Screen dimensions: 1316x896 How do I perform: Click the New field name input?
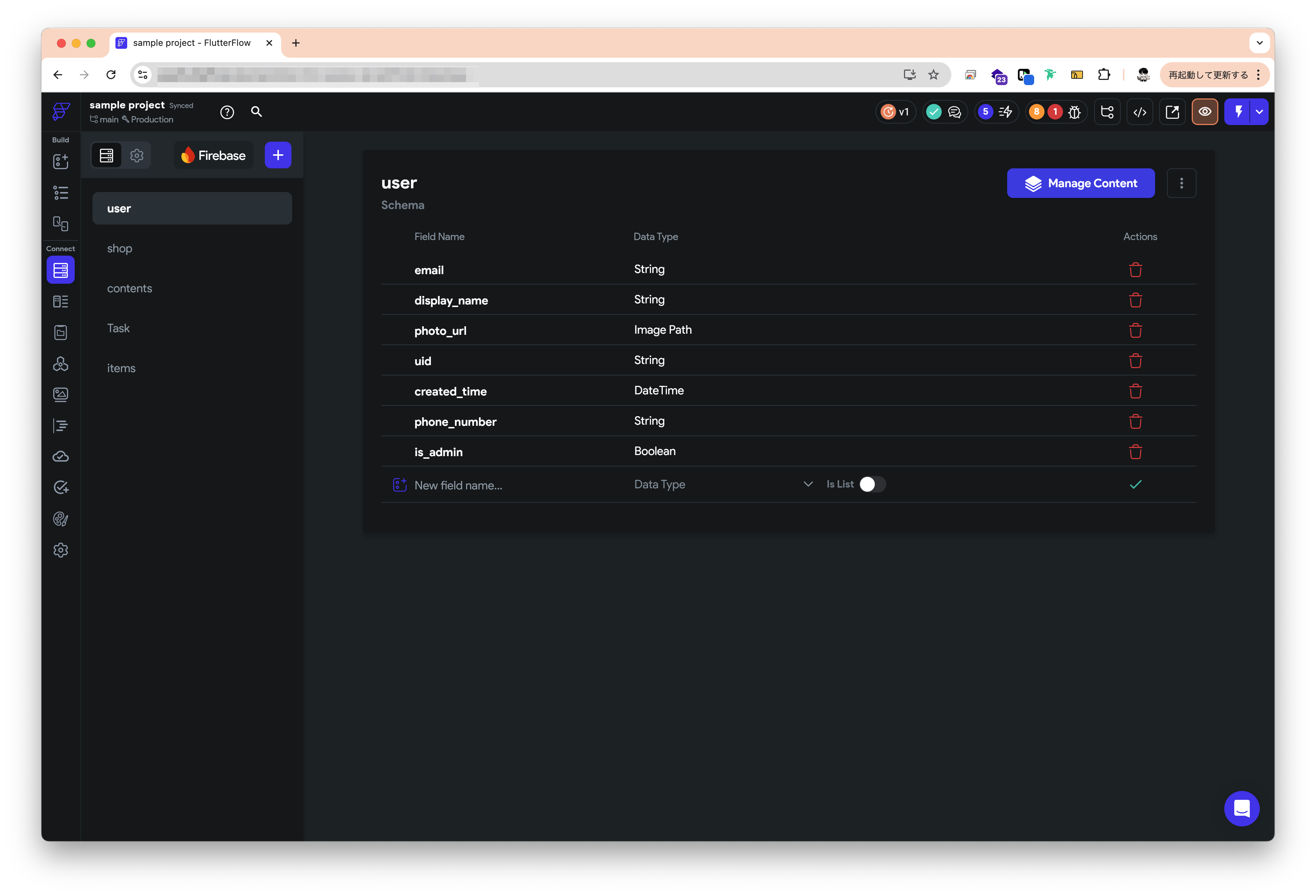(459, 485)
